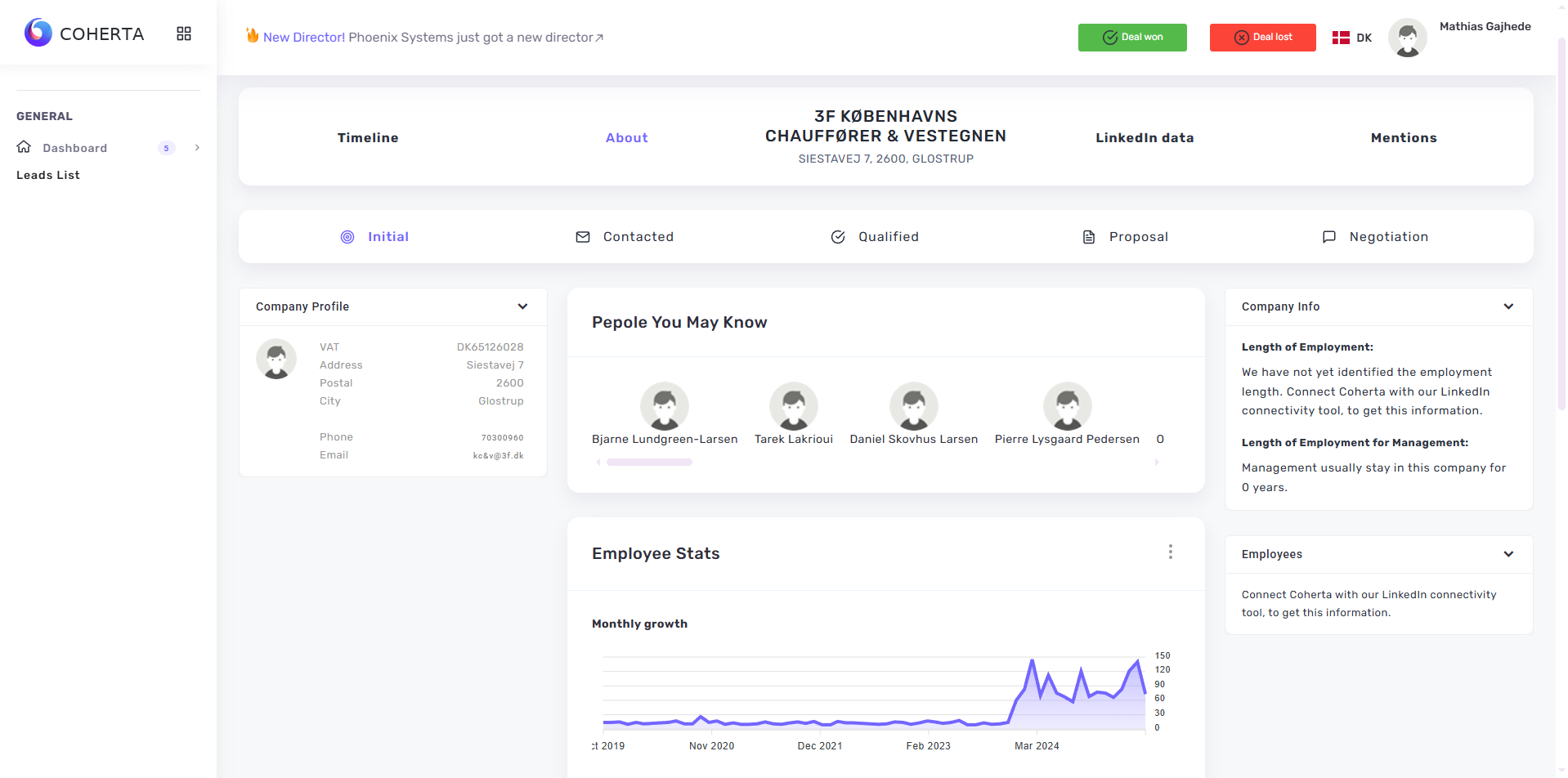Click the Mar 2024 axis label
Viewport: 1568px width, 778px height.
(1037, 746)
